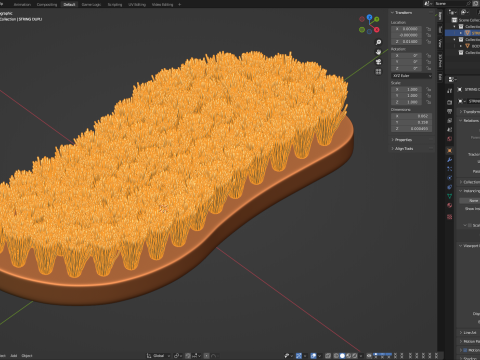Open the Object Constraints tab icon

[x=450, y=187]
